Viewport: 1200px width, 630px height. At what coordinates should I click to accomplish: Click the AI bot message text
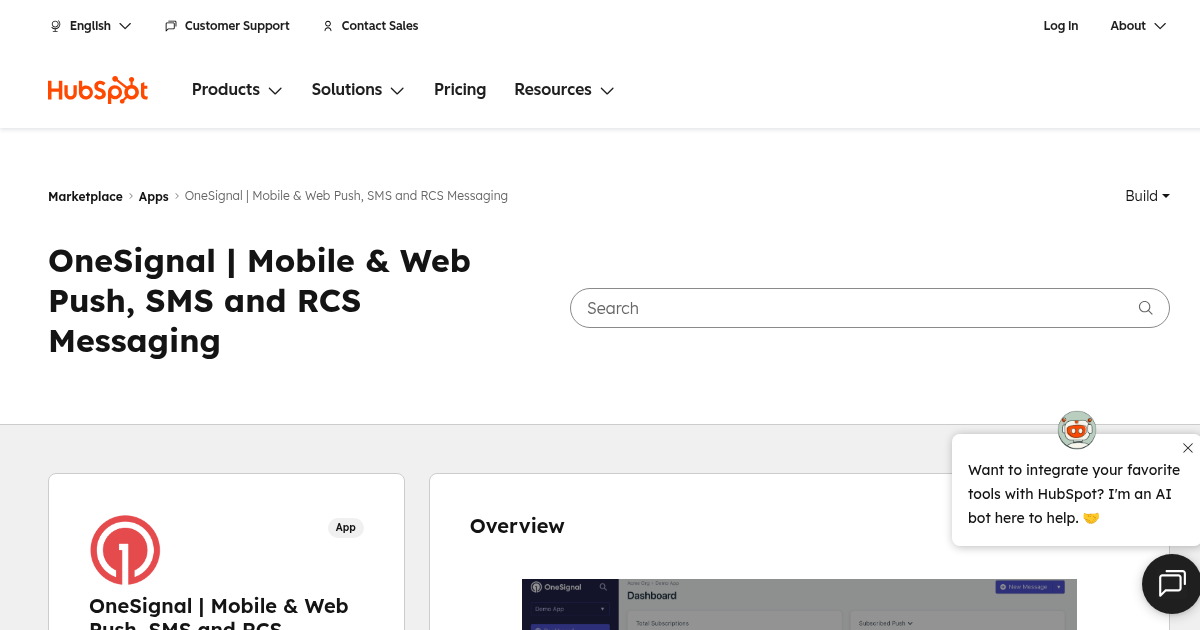(x=1074, y=494)
